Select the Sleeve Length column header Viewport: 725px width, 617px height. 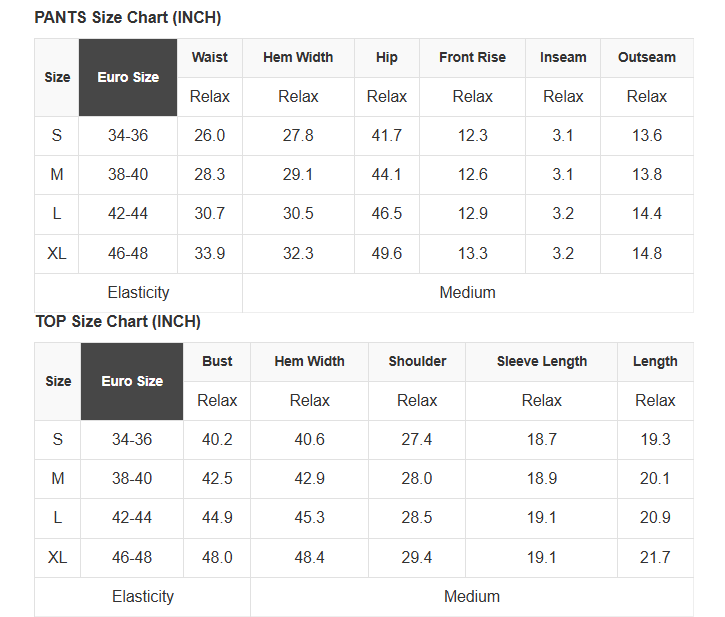(542, 362)
